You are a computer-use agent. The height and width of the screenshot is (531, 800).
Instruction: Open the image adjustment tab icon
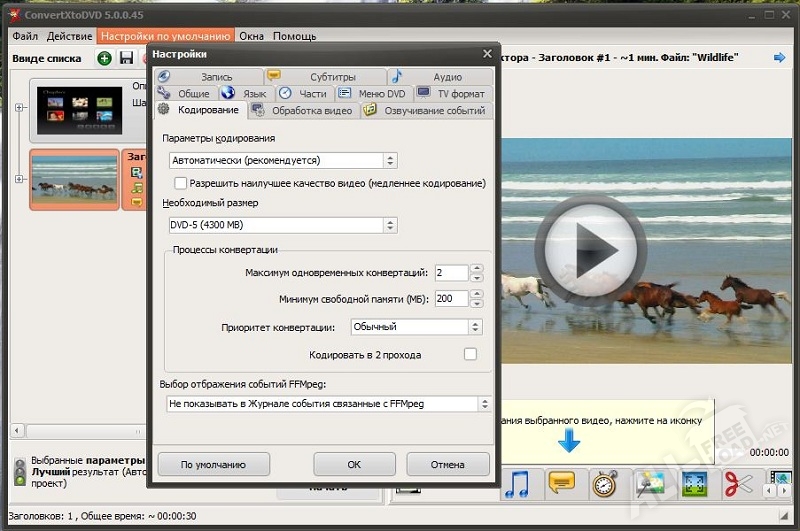(x=650, y=485)
